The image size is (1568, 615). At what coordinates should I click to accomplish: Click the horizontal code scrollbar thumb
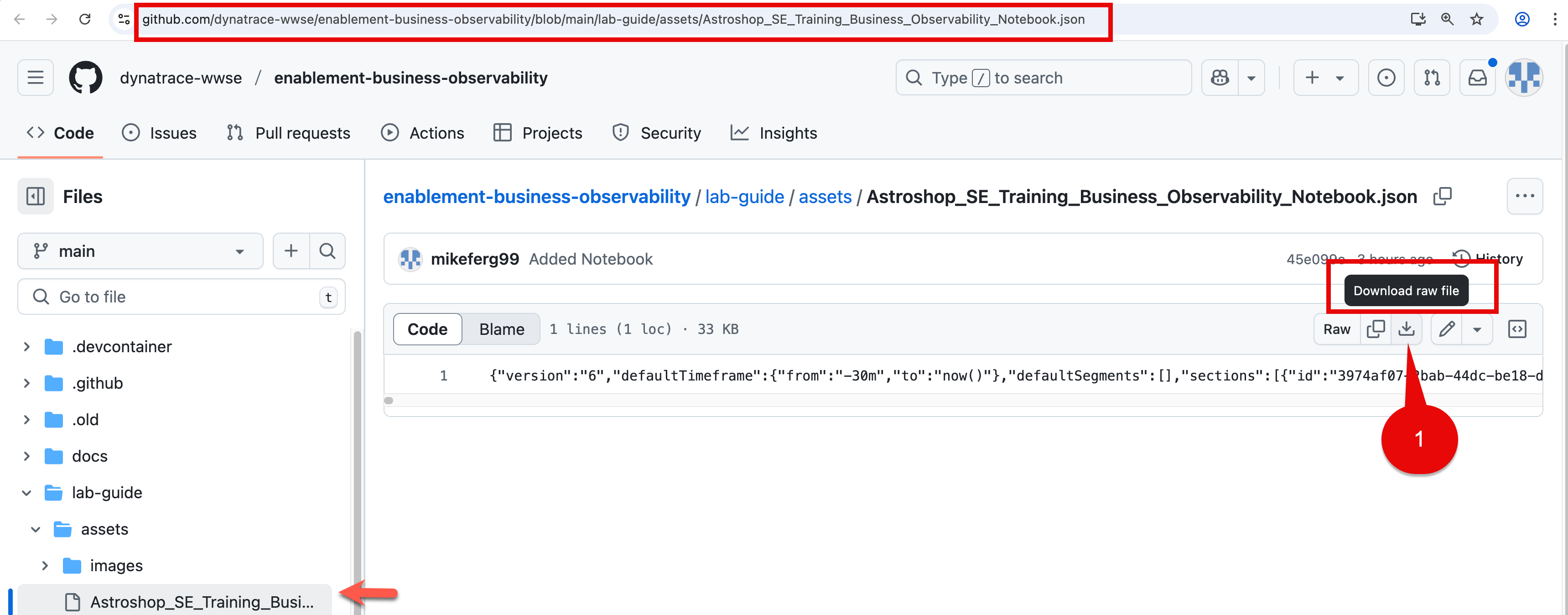click(389, 400)
